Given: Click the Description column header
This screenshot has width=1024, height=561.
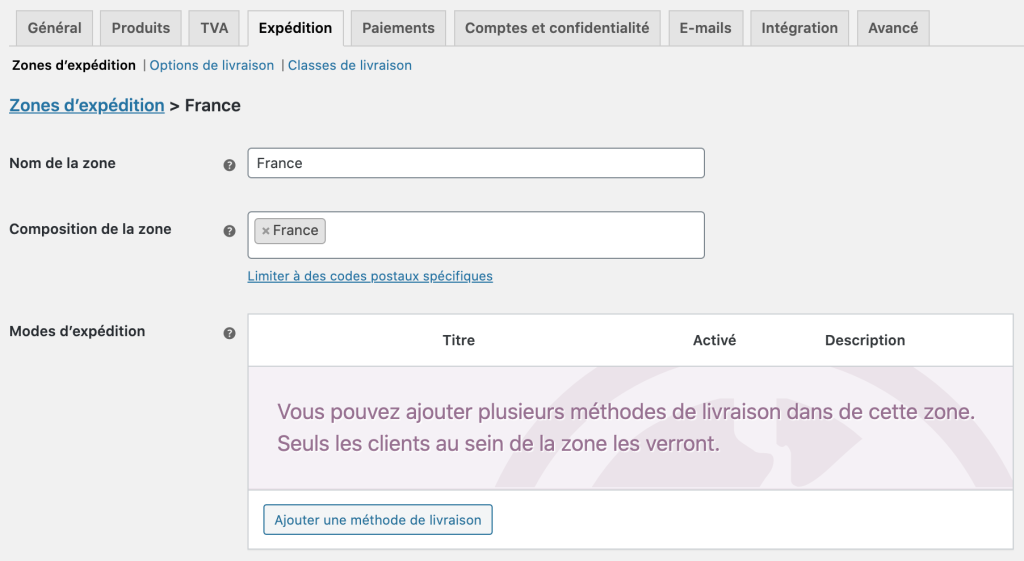Looking at the screenshot, I should tap(865, 340).
